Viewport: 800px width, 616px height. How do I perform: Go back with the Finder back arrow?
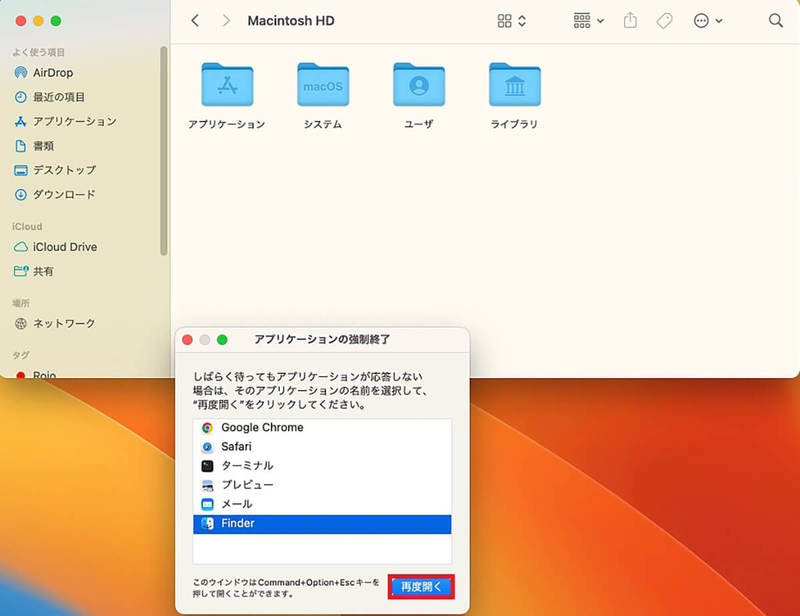(195, 20)
